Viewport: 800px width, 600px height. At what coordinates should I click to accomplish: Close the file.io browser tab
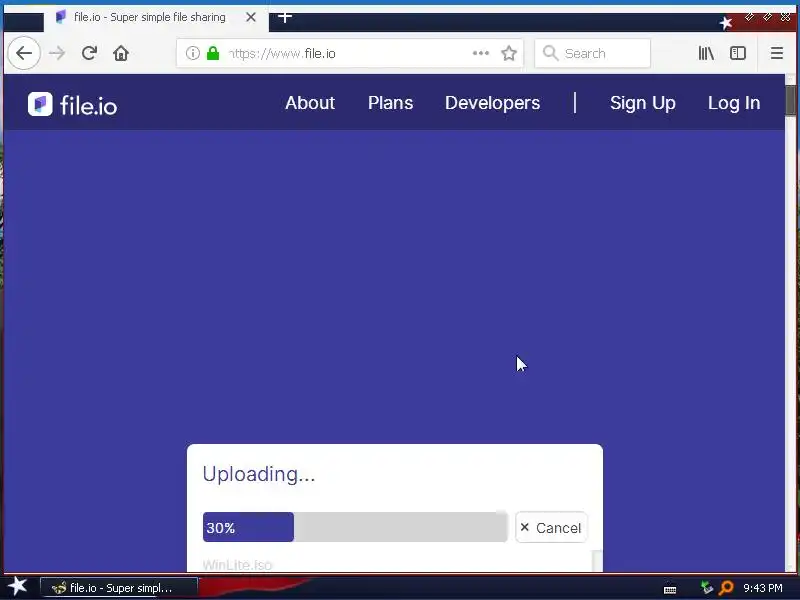251,17
